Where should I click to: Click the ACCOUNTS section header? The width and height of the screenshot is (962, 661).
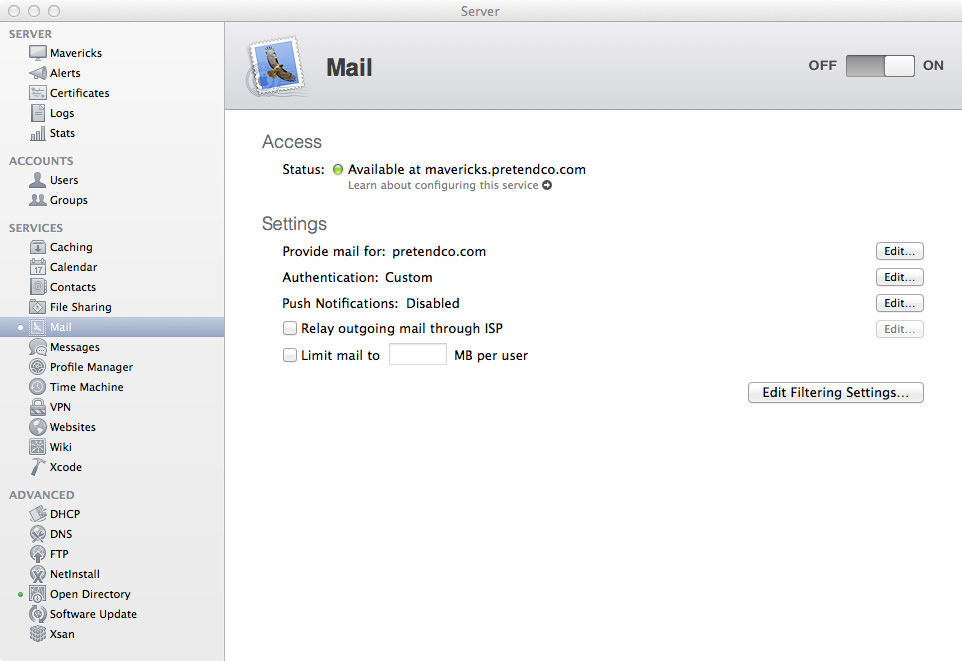coord(41,161)
